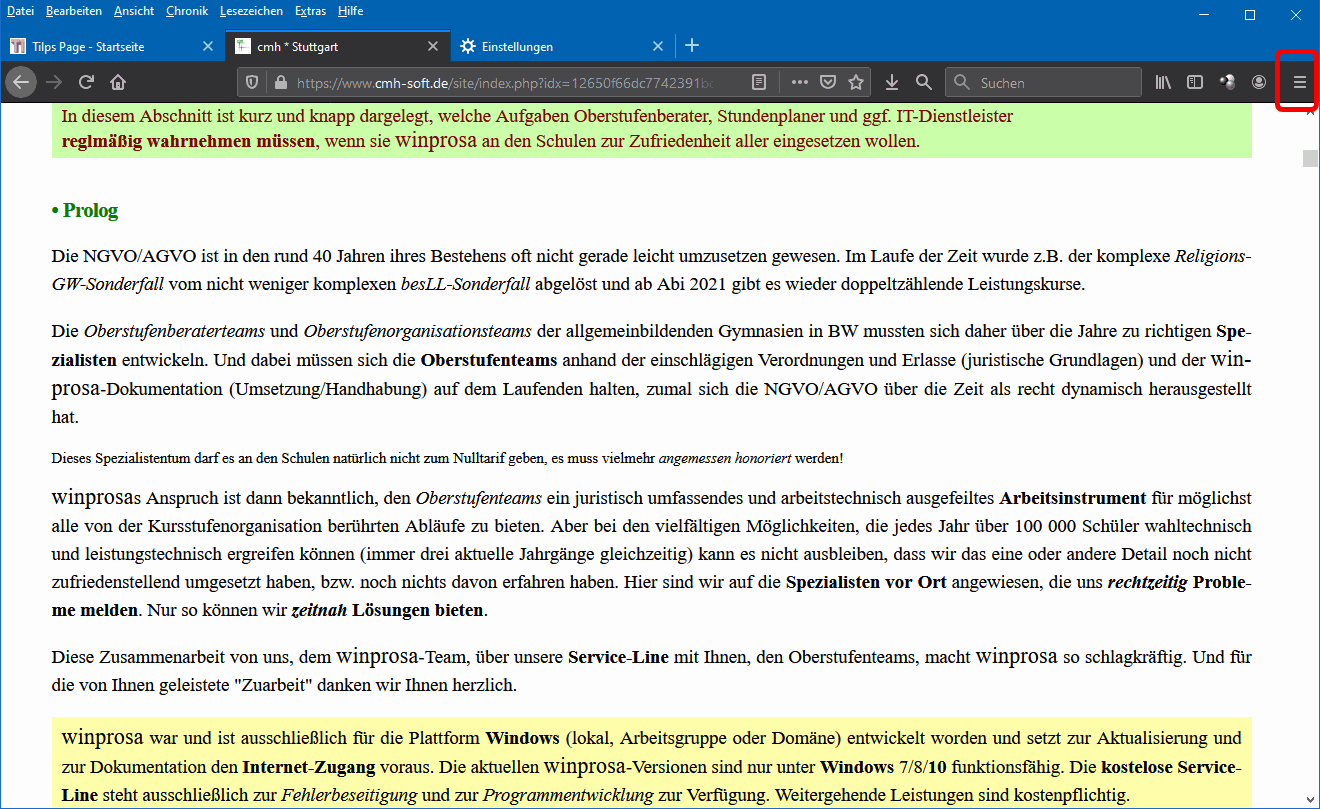Show the Firefox sidebars

click(x=1194, y=82)
